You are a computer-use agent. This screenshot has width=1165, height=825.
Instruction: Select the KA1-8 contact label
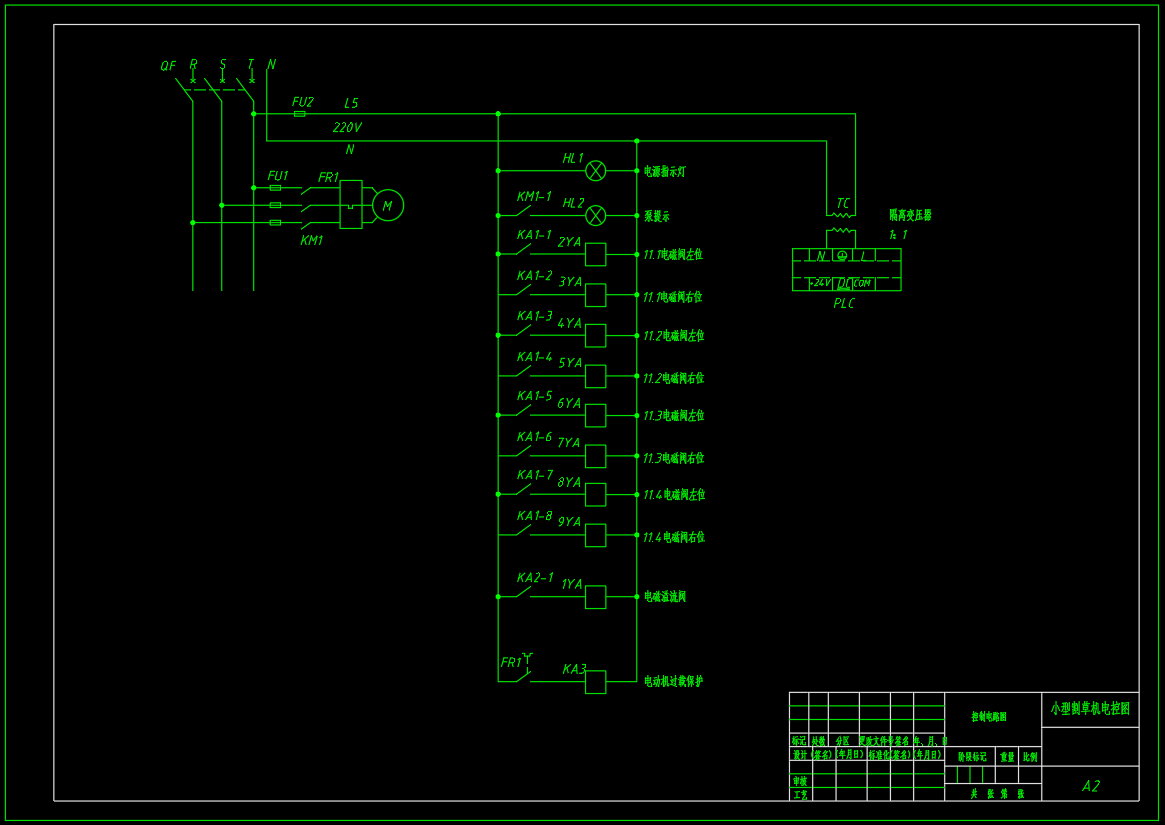point(534,516)
